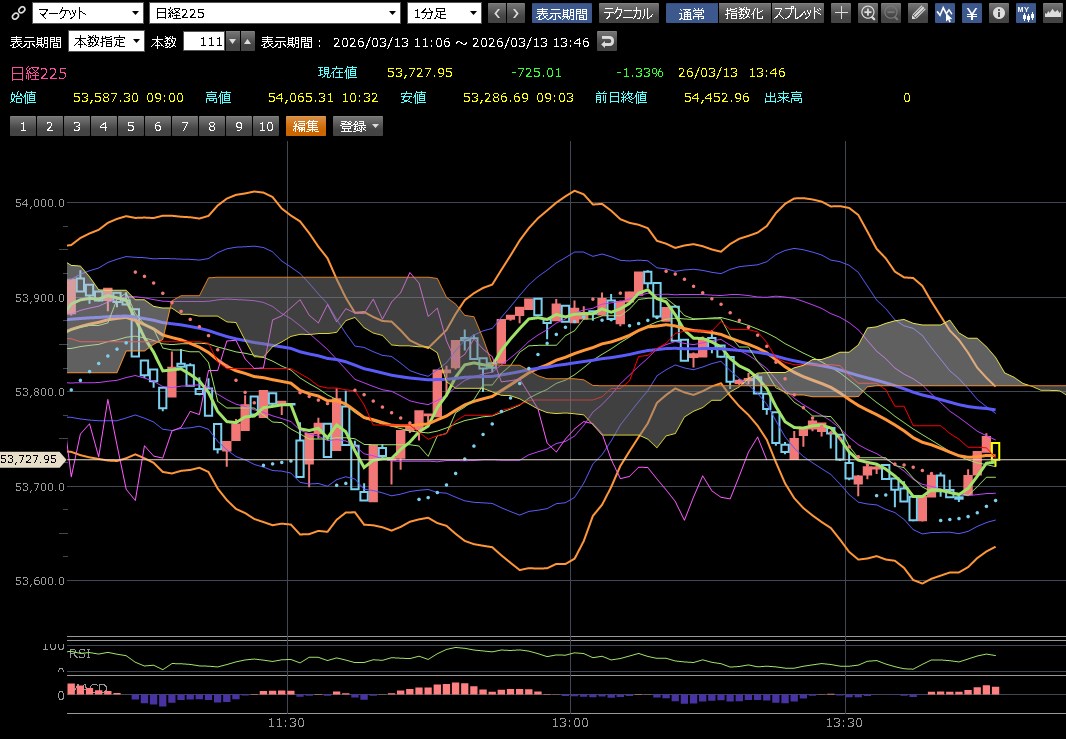The width and height of the screenshot is (1066, 739).
Task: Open the テクニカル technical settings button
Action: pos(626,13)
